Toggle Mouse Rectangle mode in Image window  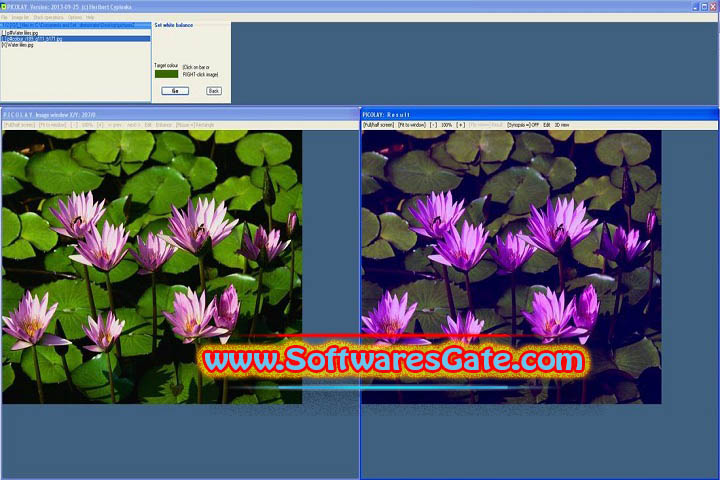[195, 125]
